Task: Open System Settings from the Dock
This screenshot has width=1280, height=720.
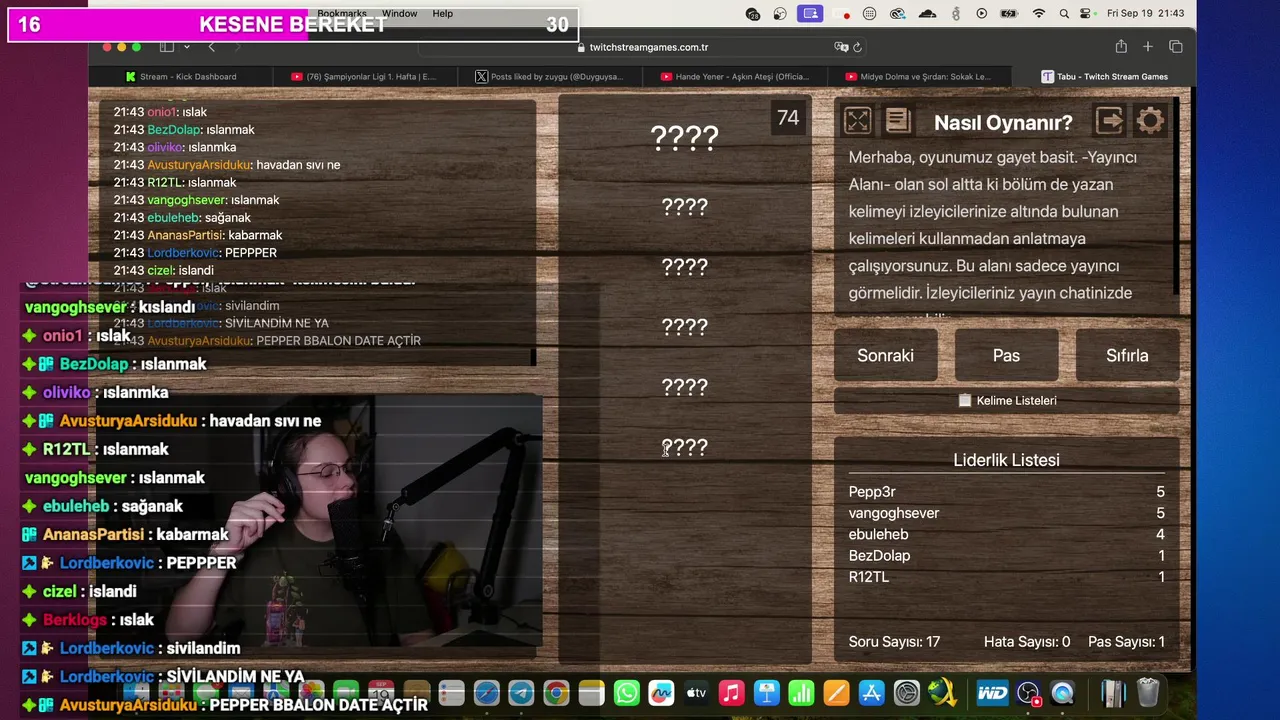Action: [x=906, y=692]
